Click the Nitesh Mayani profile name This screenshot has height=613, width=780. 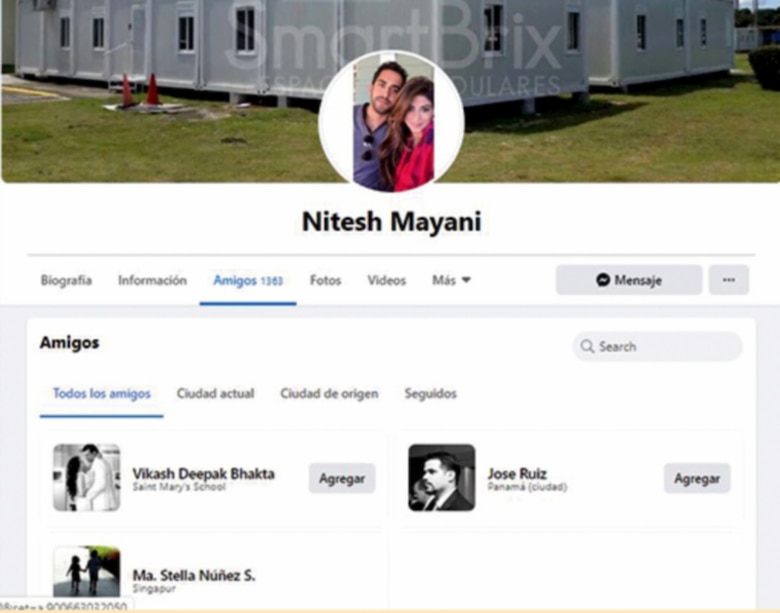tap(391, 221)
